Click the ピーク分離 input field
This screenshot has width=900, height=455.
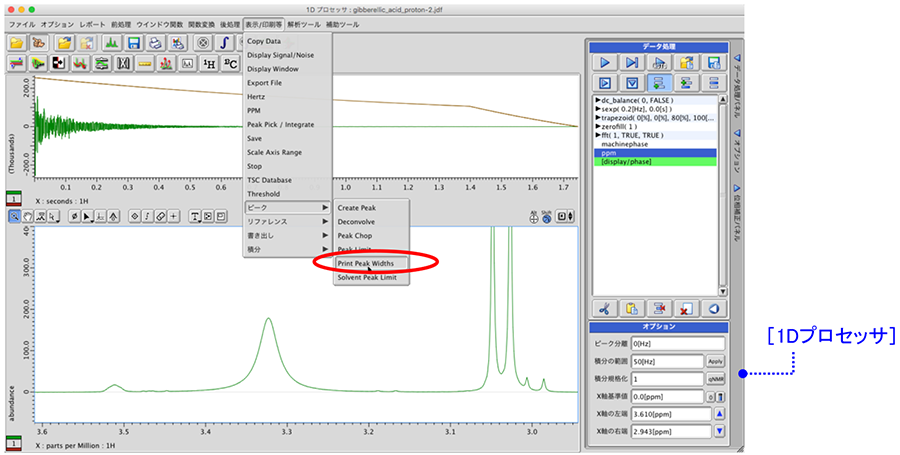tap(678, 344)
